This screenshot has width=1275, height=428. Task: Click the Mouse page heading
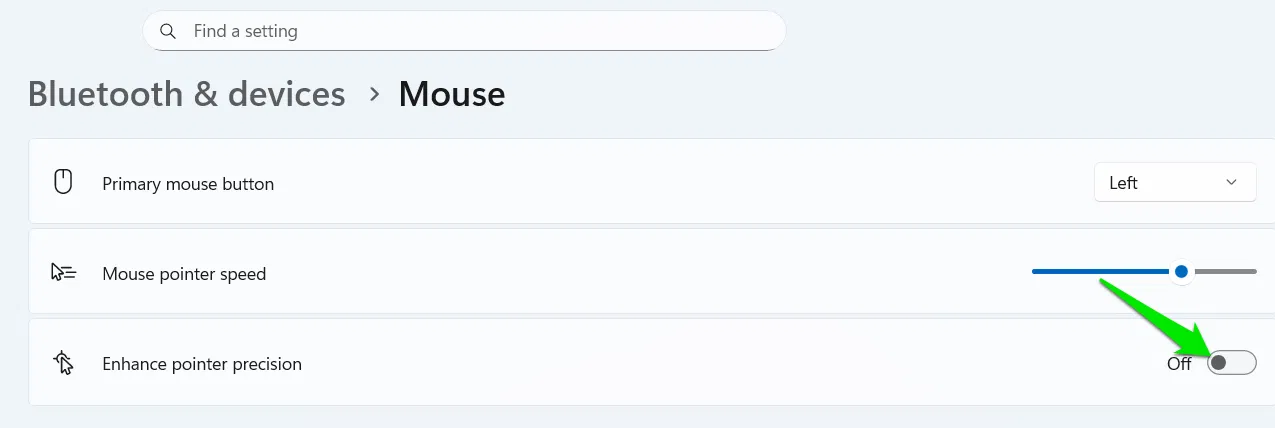tap(452, 94)
